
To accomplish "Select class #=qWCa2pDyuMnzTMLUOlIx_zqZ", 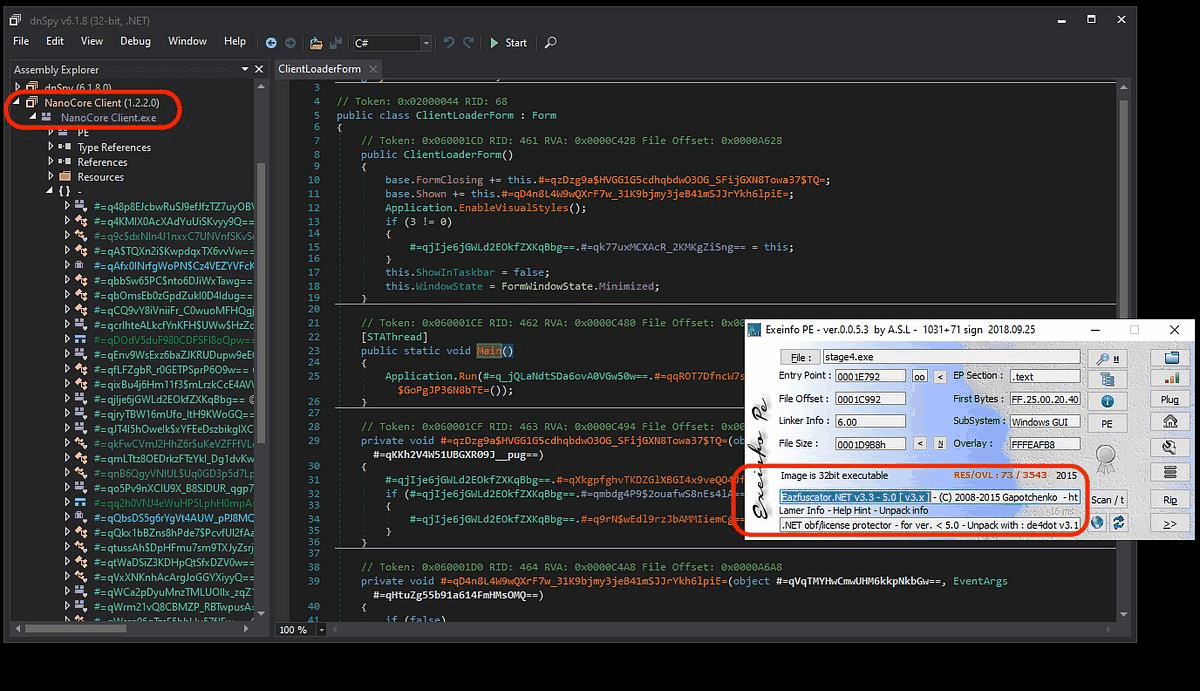I will coord(174,593).
